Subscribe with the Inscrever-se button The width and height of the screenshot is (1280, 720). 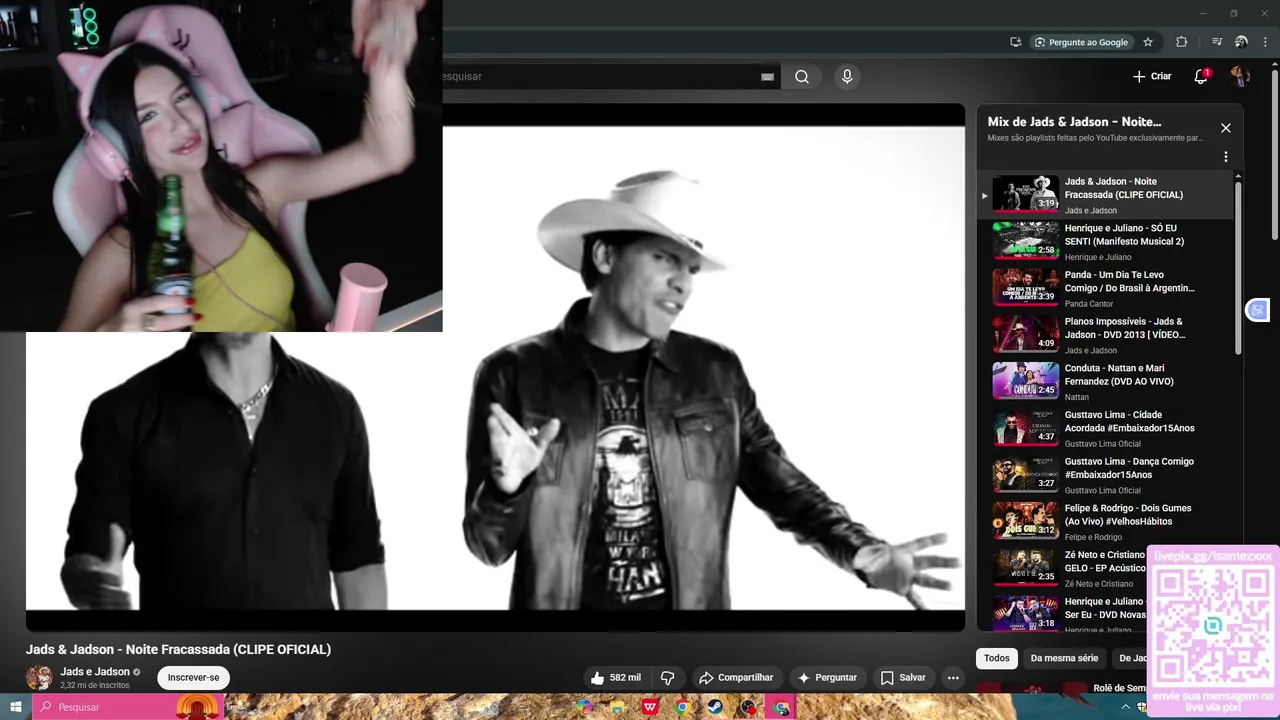(193, 678)
